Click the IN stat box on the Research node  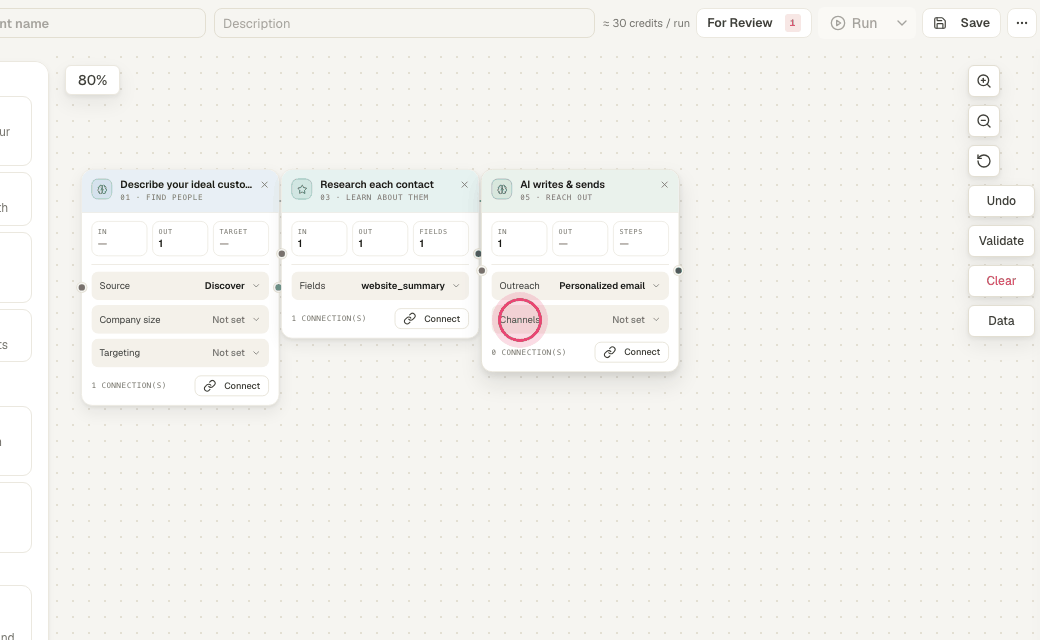tap(319, 238)
